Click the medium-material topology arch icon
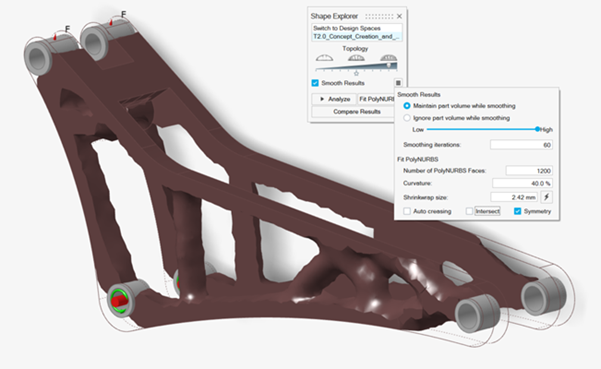This screenshot has height=369, width=601. pos(356,58)
